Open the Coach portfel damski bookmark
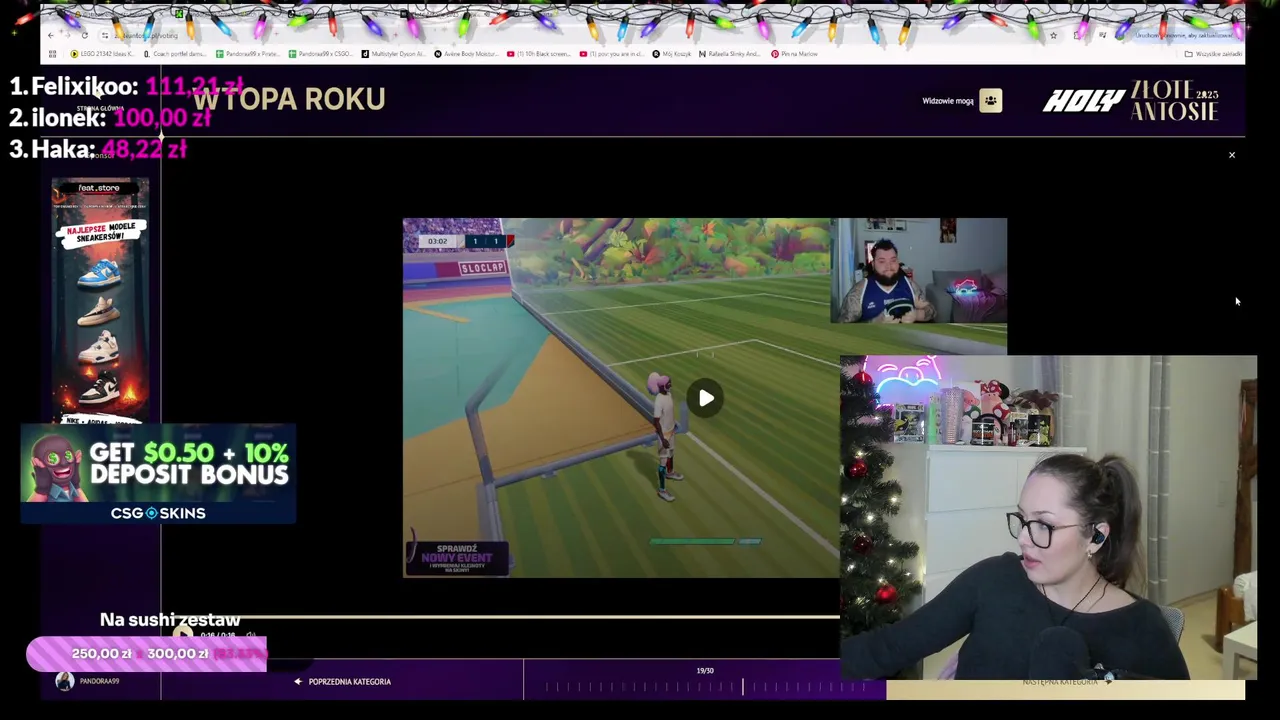The height and width of the screenshot is (720, 1280). (x=175, y=54)
